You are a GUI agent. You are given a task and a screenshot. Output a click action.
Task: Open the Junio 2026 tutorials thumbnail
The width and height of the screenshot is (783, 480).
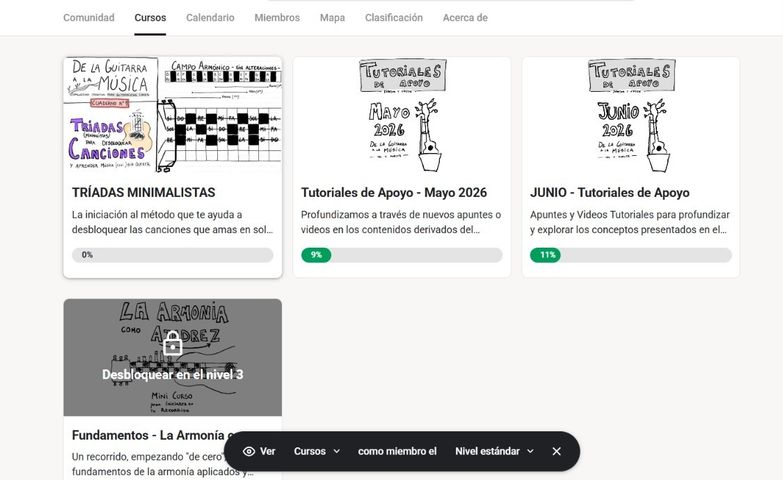[x=631, y=115]
